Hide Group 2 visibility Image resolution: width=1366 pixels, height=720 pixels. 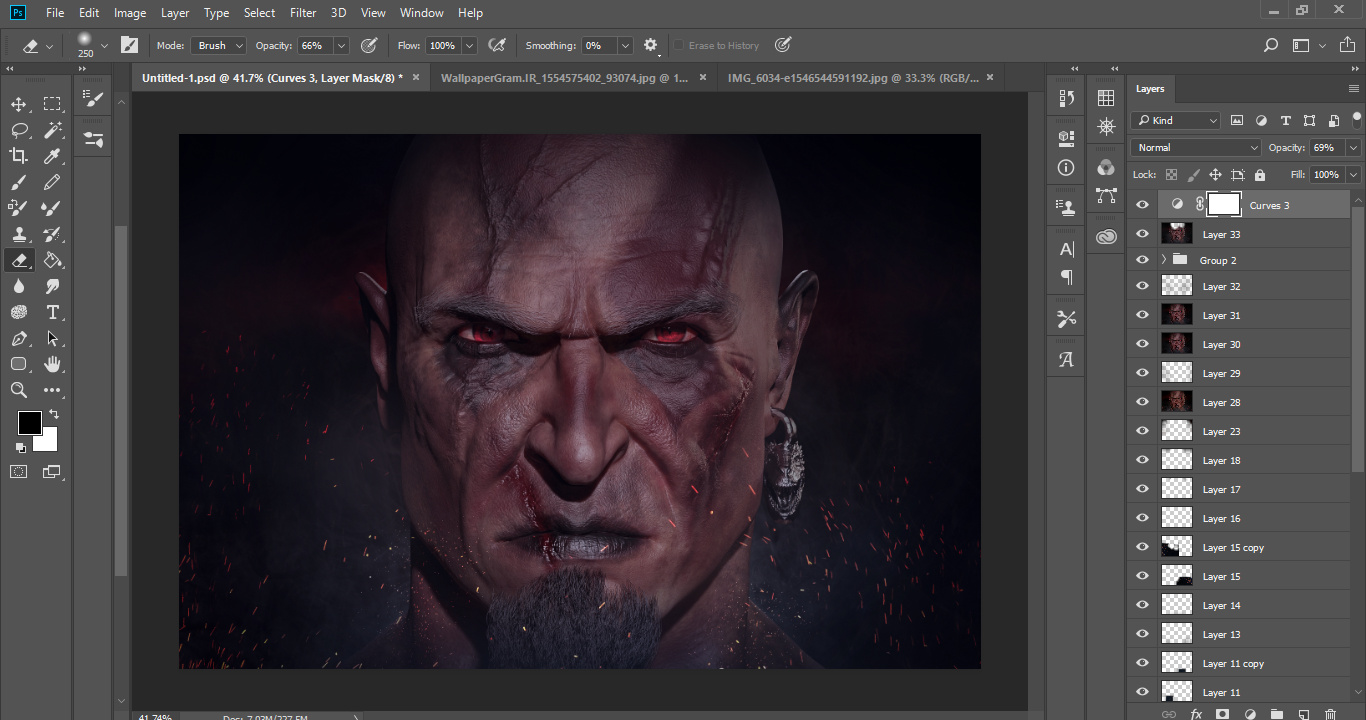click(1142, 260)
